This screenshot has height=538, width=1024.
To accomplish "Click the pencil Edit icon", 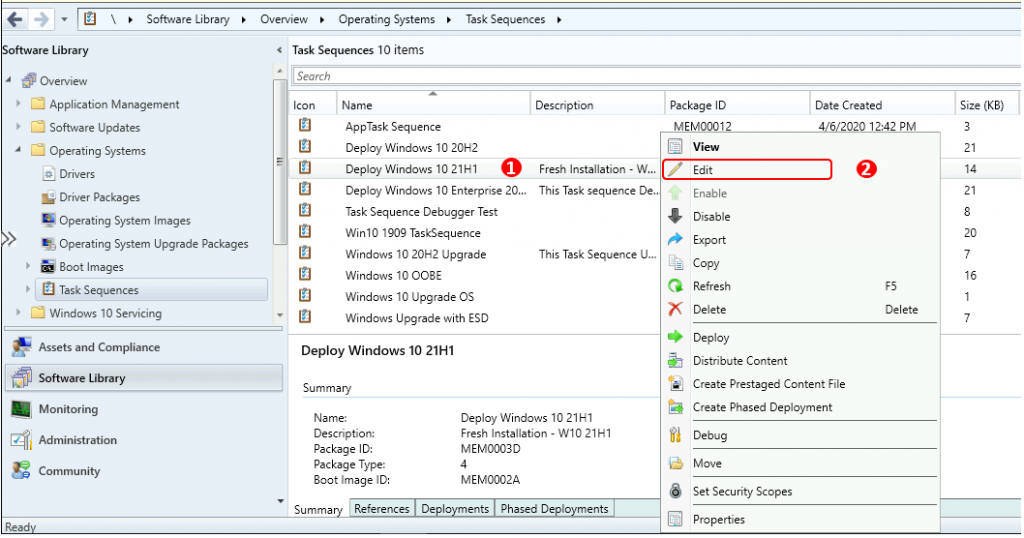I will coord(675,170).
